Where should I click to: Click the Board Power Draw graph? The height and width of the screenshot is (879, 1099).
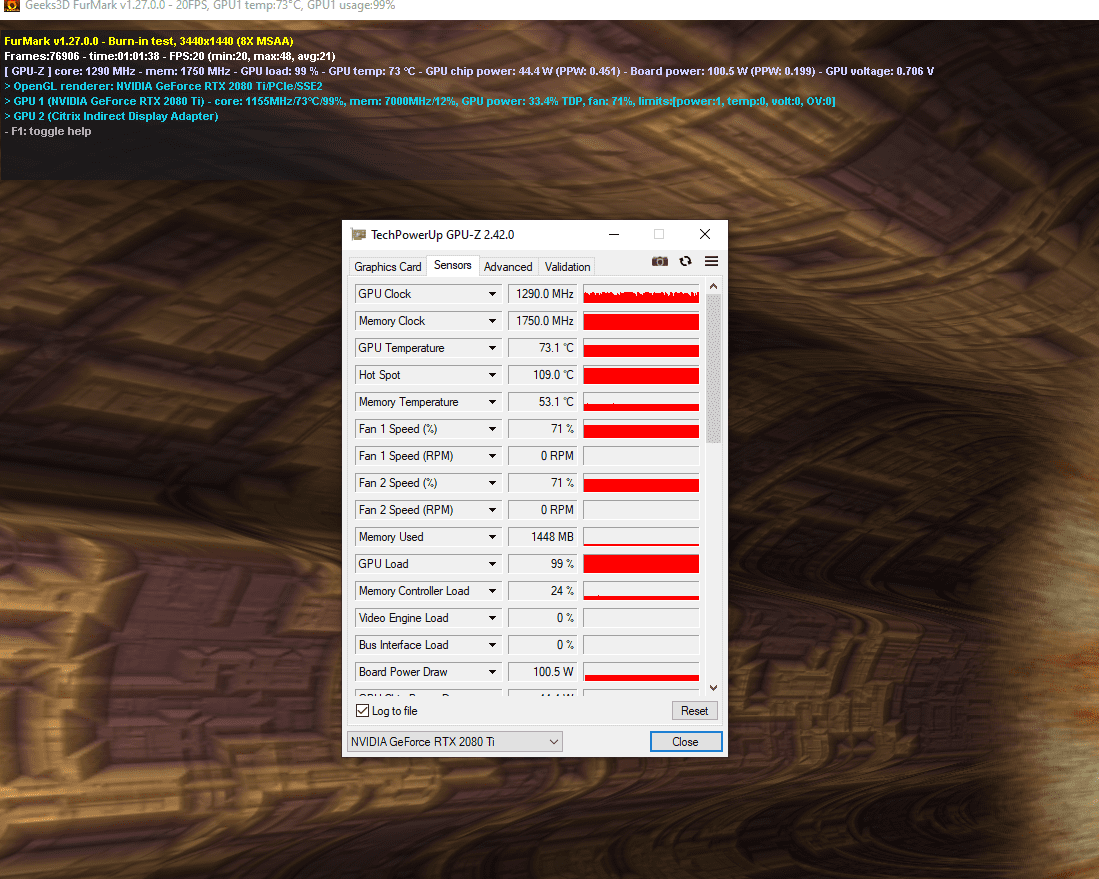click(x=641, y=672)
